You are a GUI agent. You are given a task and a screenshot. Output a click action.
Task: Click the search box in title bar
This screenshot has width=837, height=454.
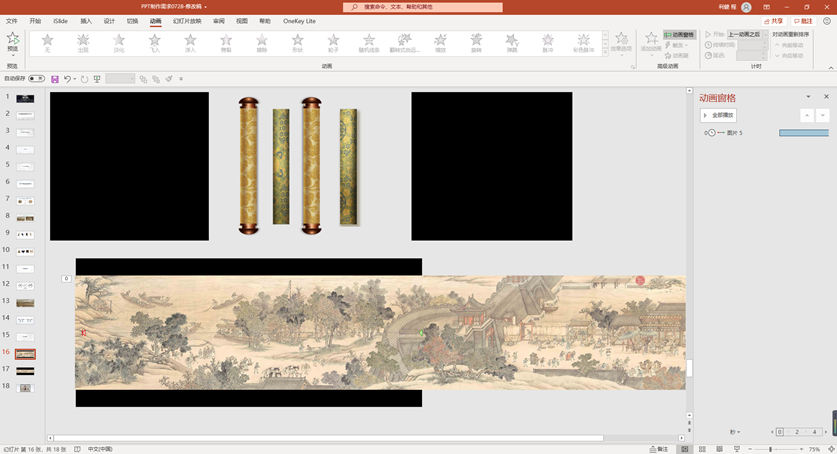click(x=422, y=7)
